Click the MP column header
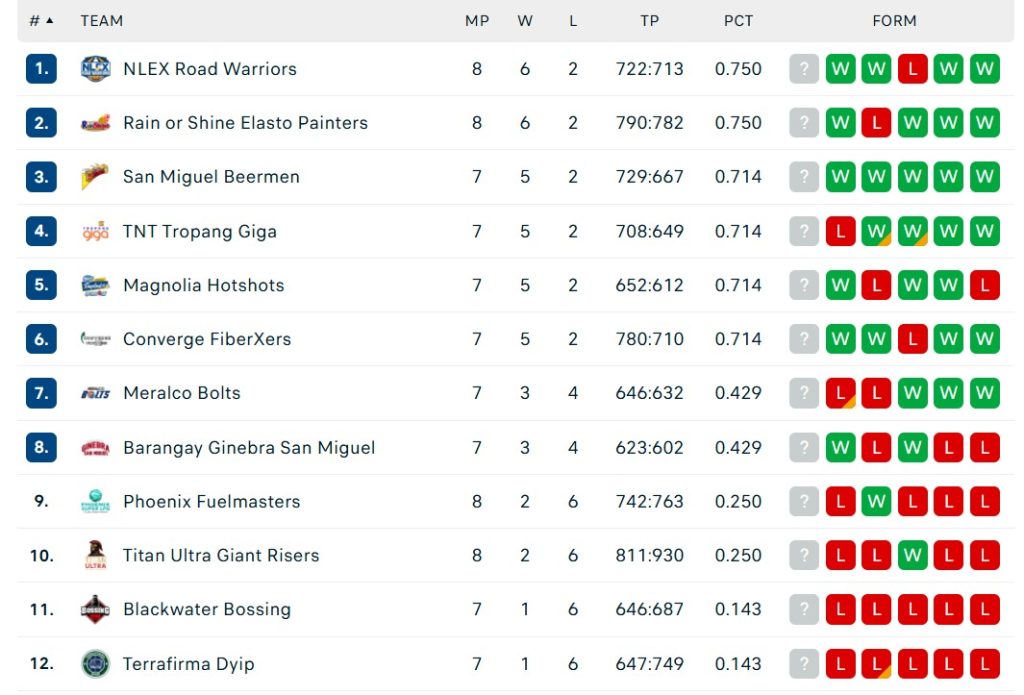This screenshot has width=1024, height=695. coord(477,20)
